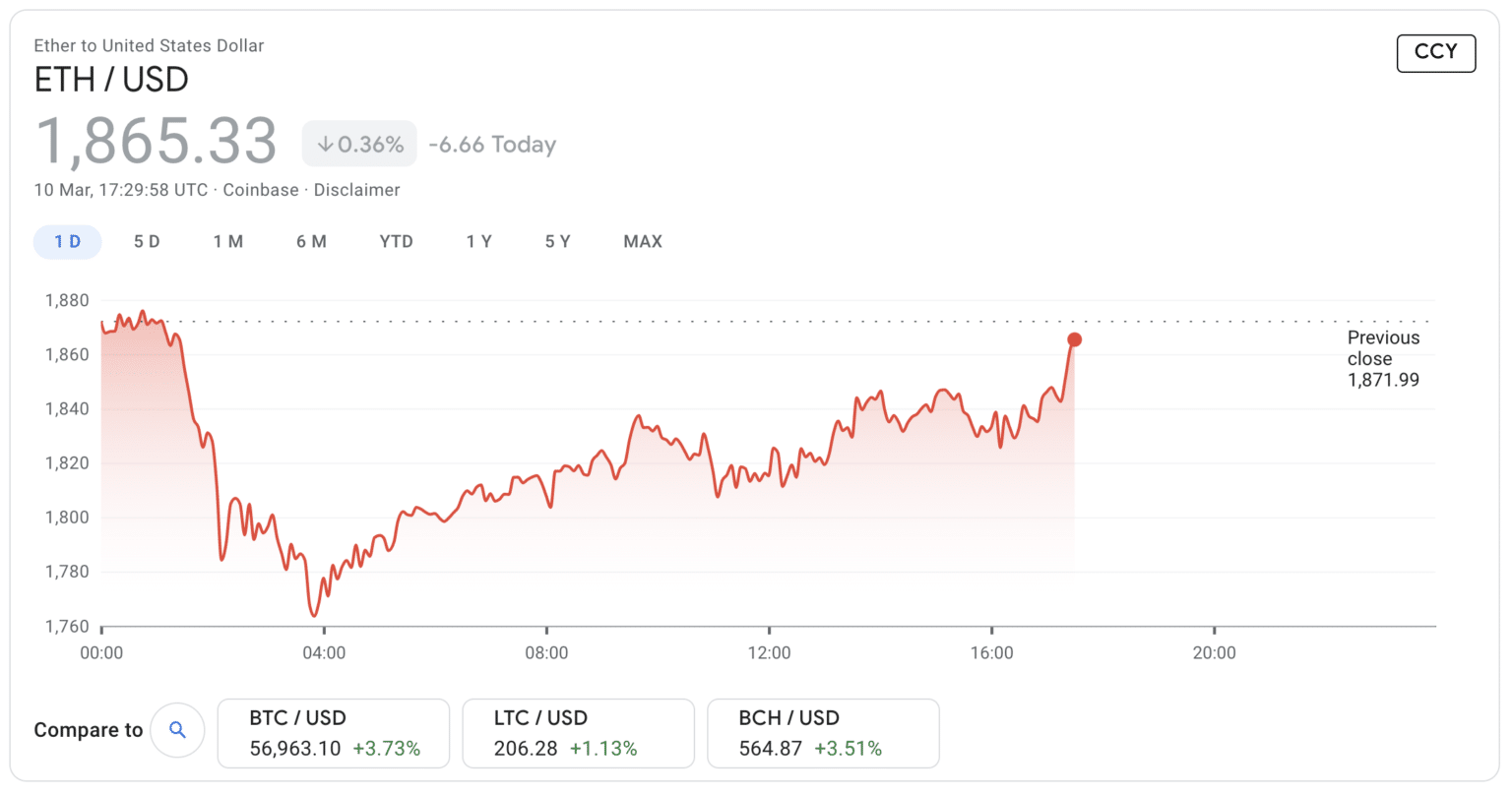Switch to the 5D time range tab
Viewport: 1512px width, 795px height.
pos(148,241)
